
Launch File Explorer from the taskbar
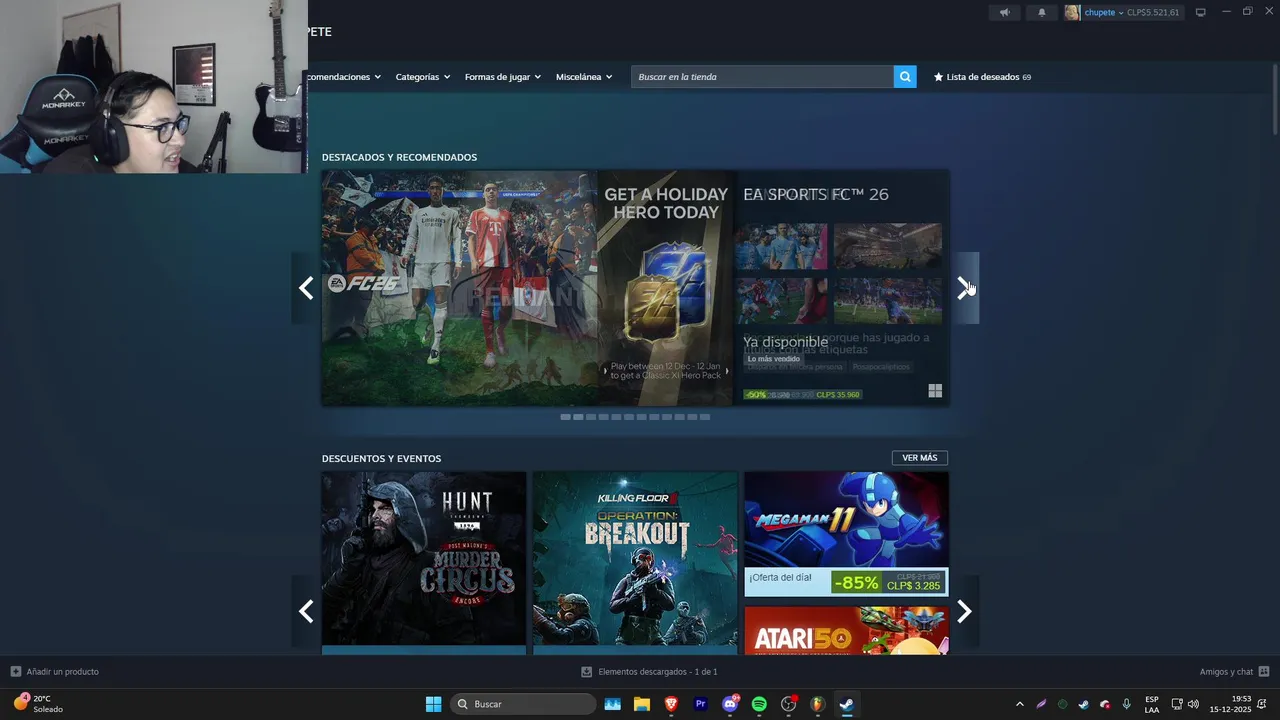pyautogui.click(x=642, y=704)
